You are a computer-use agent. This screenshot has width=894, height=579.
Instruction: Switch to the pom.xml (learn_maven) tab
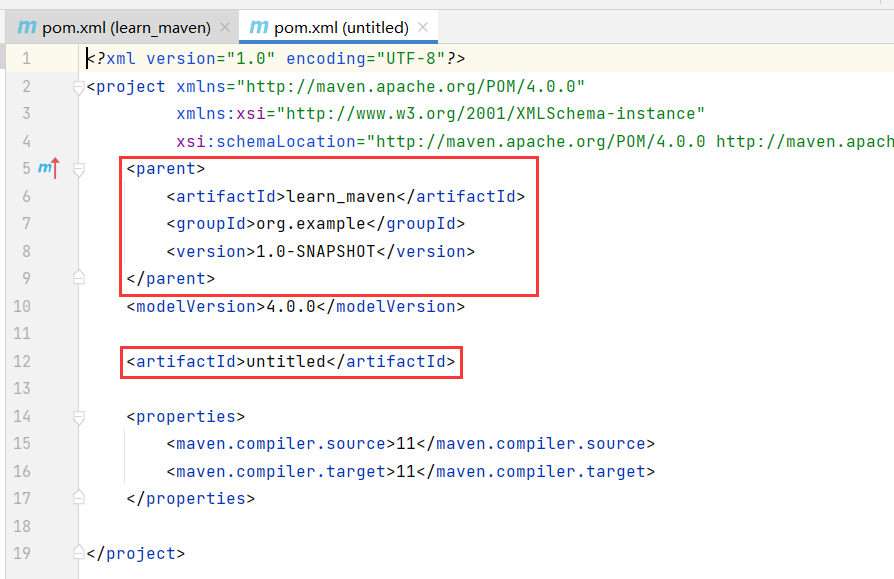click(126, 27)
